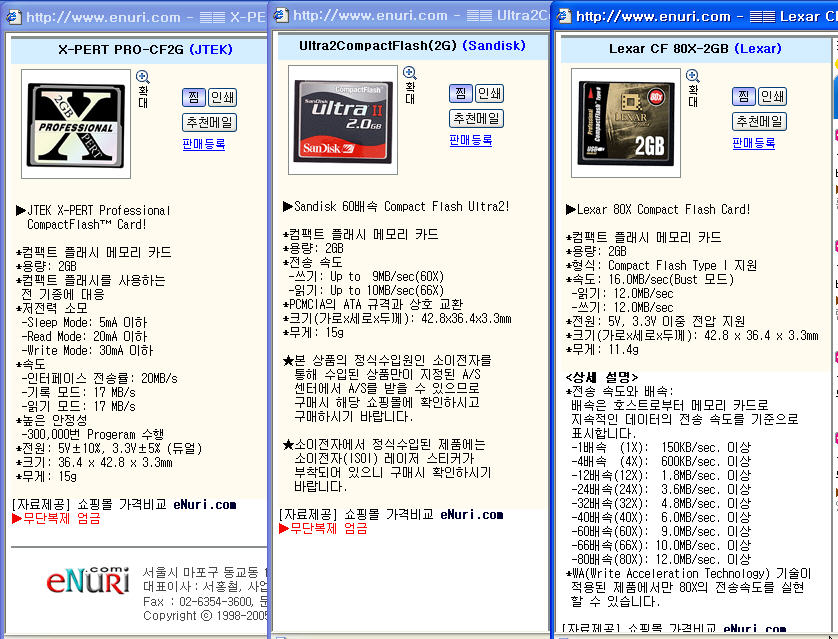
Task: Click the browser icon in the Ultra2C window title bar
Action: point(281,15)
